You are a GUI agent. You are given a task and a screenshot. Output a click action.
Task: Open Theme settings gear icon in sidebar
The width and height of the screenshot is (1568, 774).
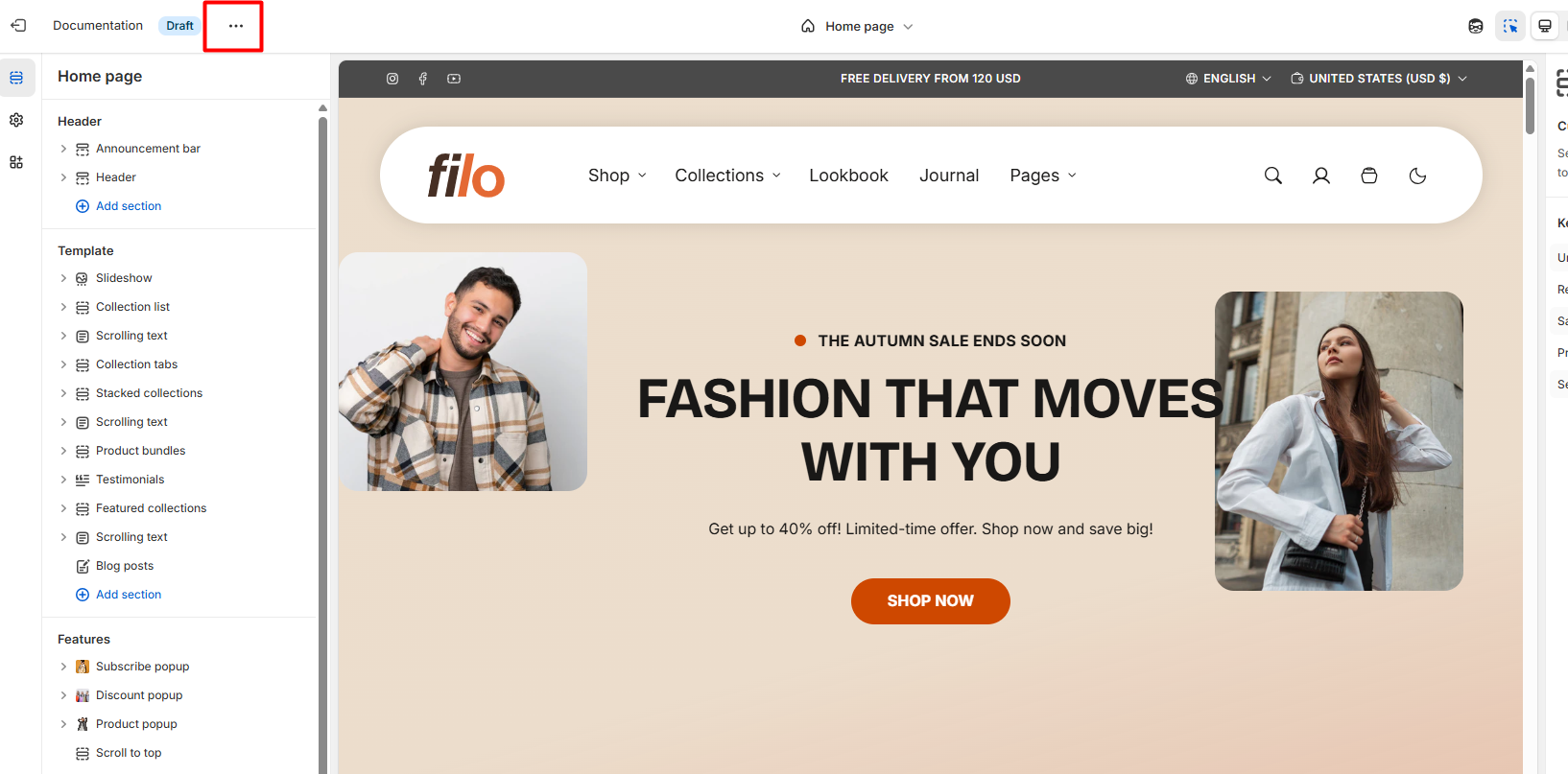point(16,120)
